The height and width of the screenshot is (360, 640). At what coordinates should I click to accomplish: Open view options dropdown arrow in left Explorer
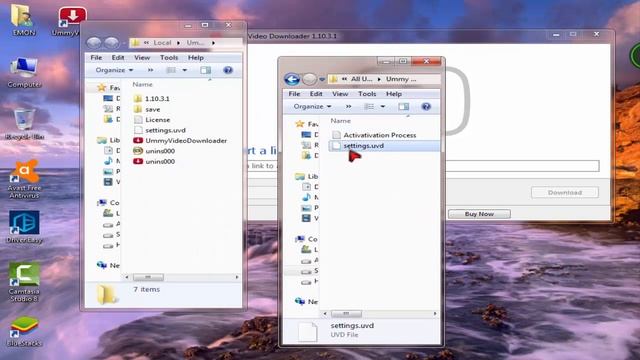pyautogui.click(x=185, y=70)
